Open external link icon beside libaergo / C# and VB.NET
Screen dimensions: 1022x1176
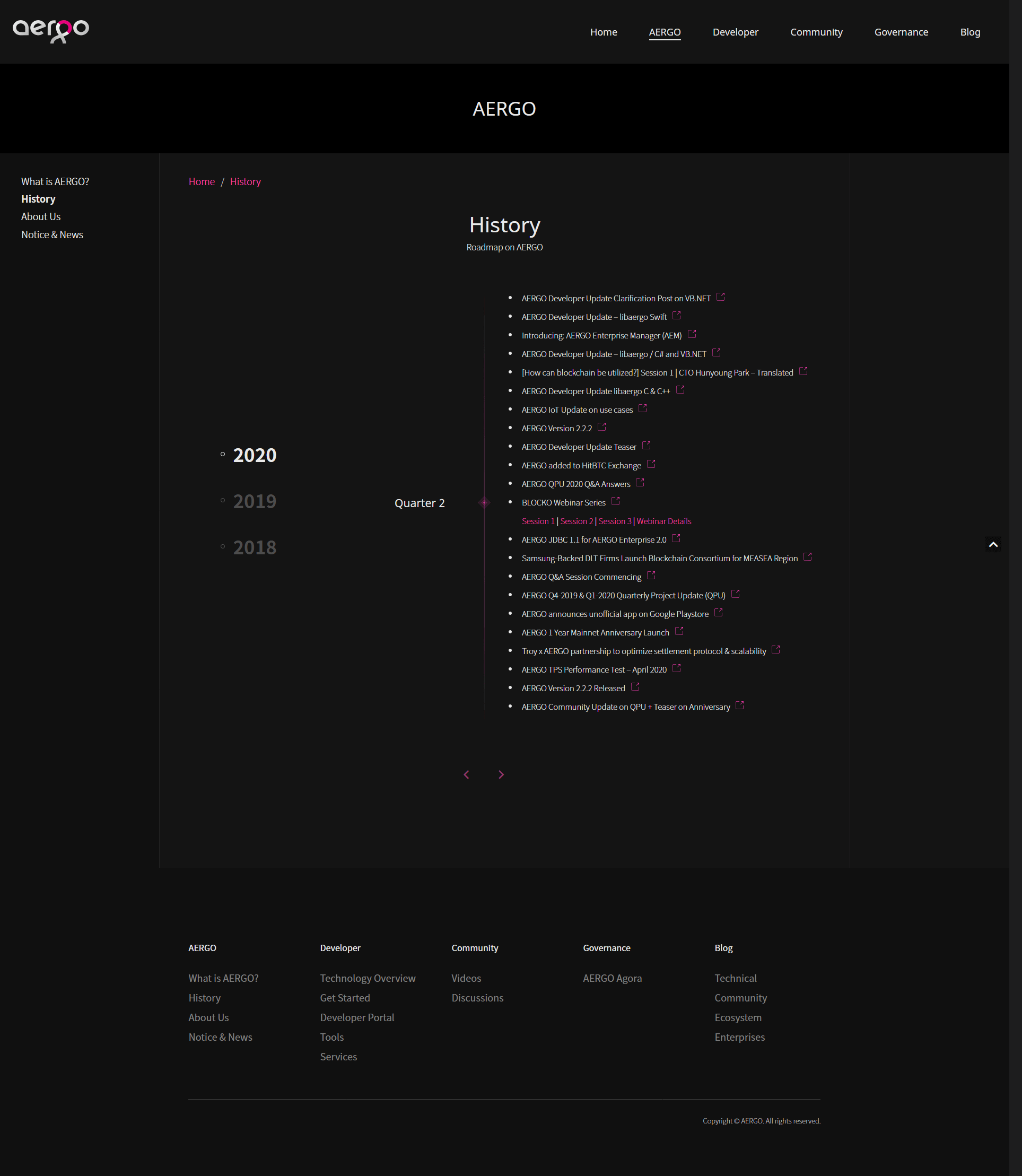pyautogui.click(x=717, y=352)
